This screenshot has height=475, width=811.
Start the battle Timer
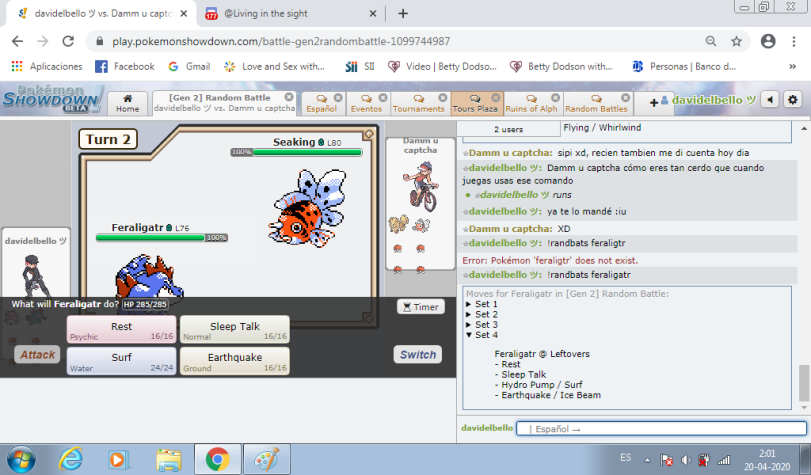coord(420,307)
